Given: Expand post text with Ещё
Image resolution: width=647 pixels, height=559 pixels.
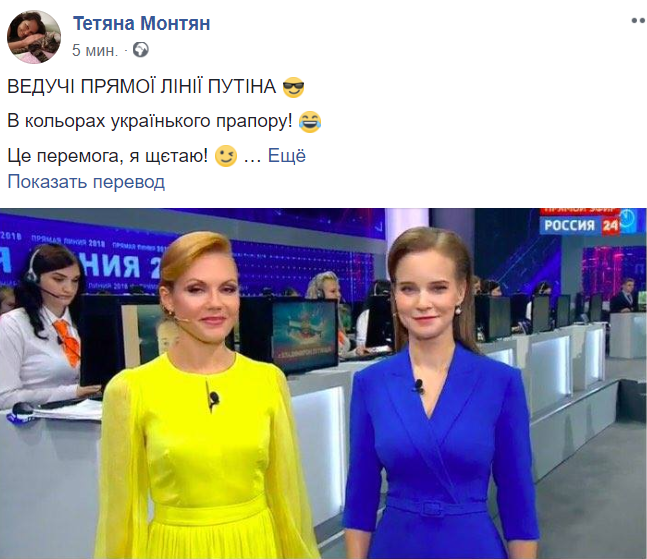Looking at the screenshot, I should [x=287, y=156].
